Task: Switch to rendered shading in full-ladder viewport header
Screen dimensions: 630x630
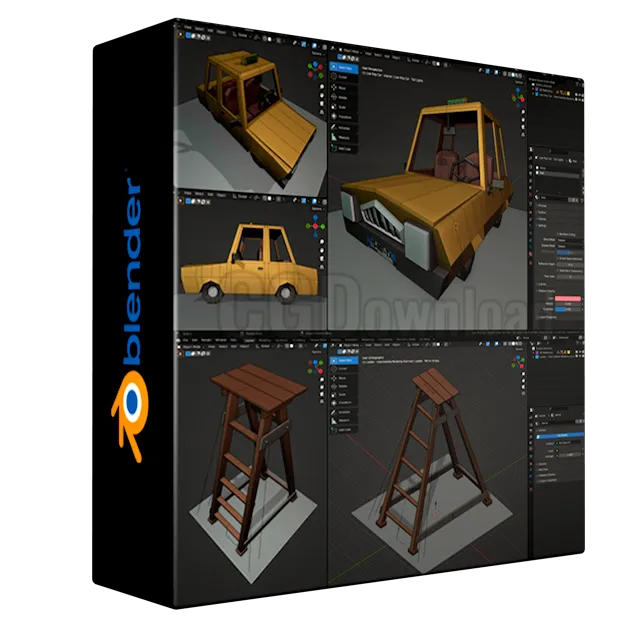Action: tap(520, 344)
